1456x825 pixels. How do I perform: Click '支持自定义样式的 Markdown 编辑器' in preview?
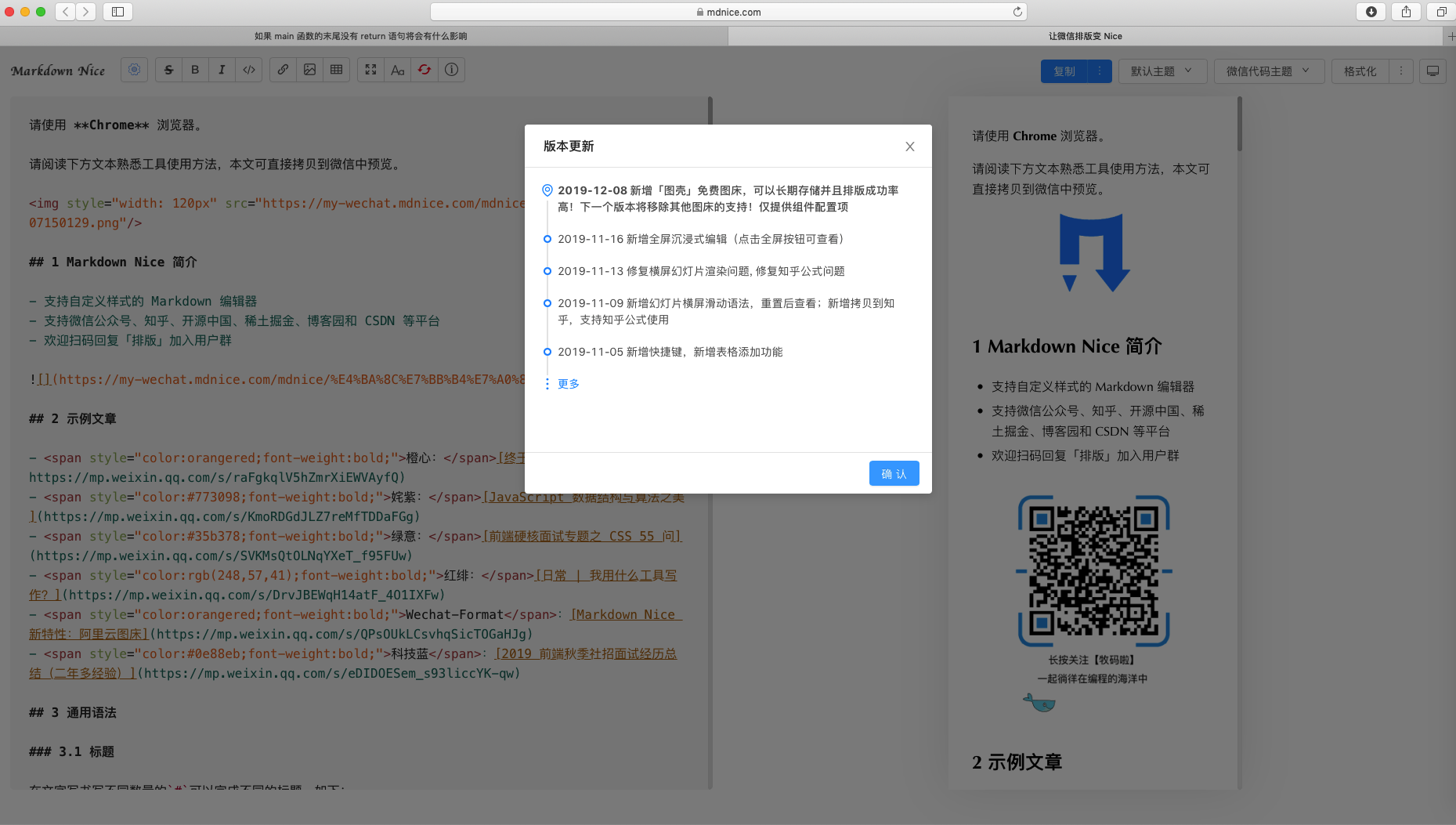[1093, 387]
